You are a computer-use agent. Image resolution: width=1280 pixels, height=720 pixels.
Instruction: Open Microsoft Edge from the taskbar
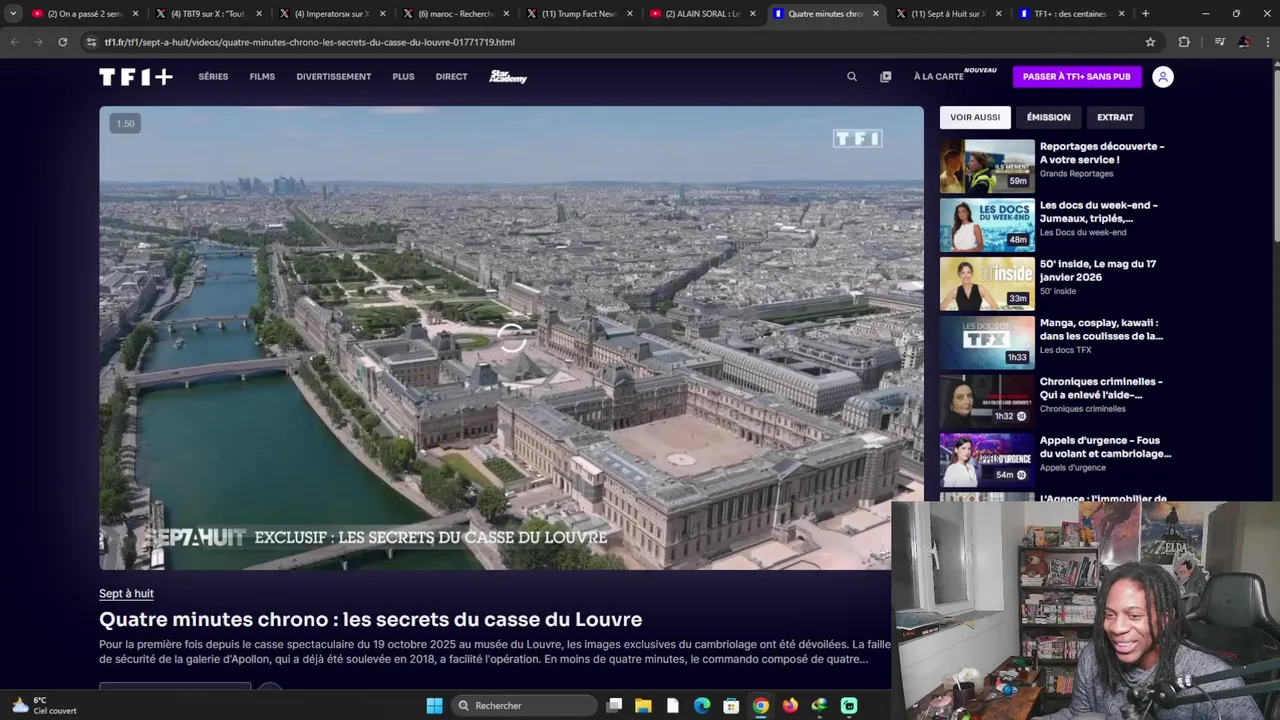tap(702, 705)
